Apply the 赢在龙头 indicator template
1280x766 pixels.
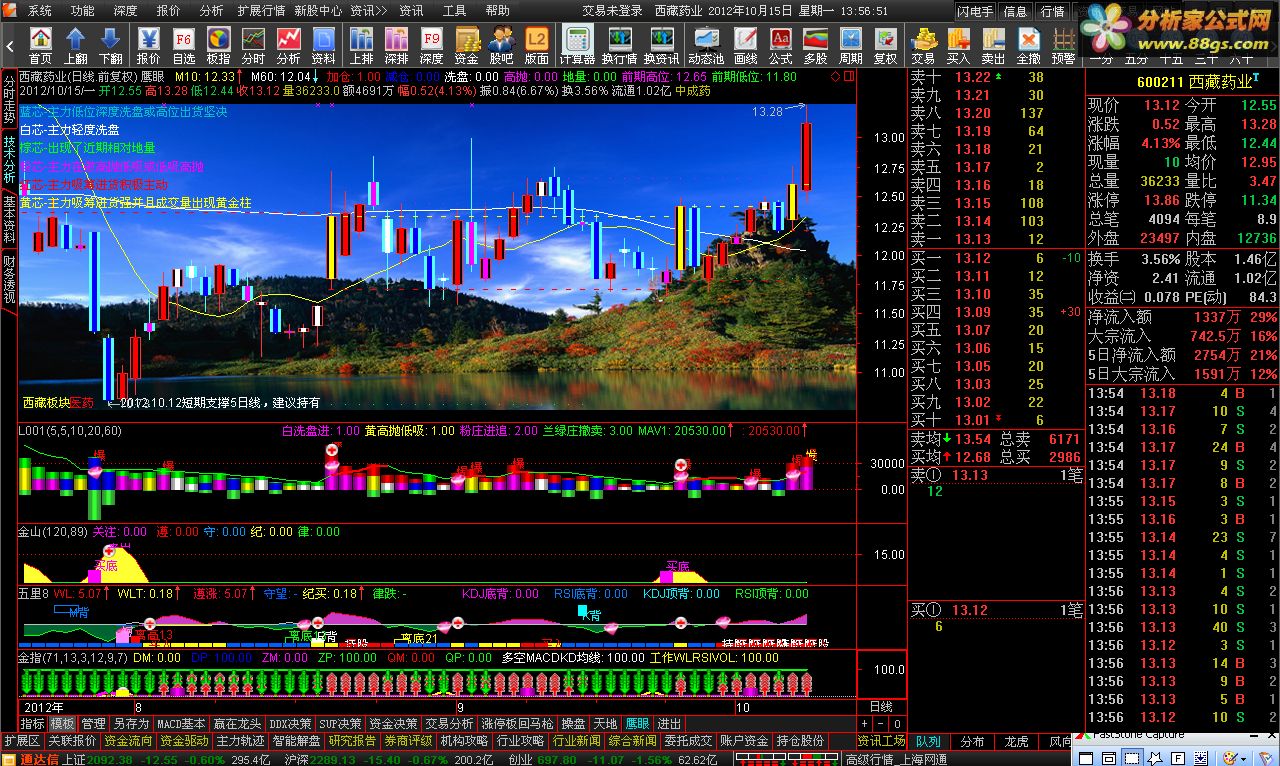click(x=237, y=723)
